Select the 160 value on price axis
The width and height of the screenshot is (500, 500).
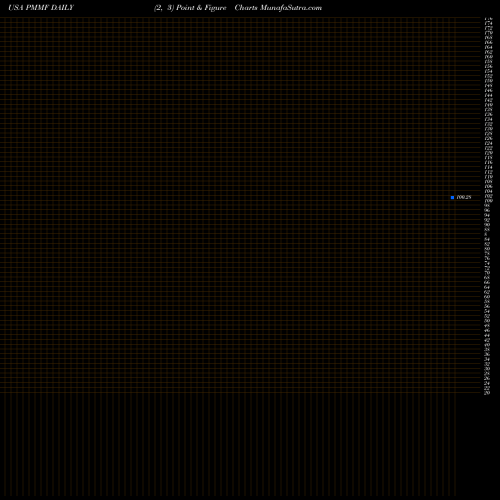point(488,57)
